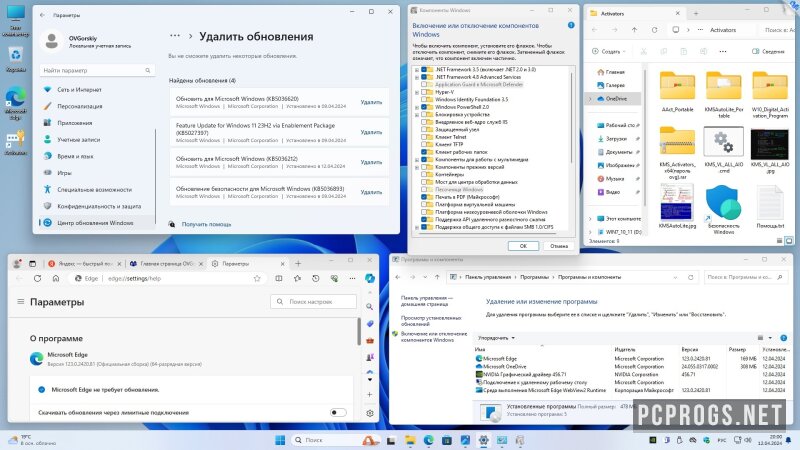Open the hamburger menu in Edge Параметры page

(x=21, y=302)
